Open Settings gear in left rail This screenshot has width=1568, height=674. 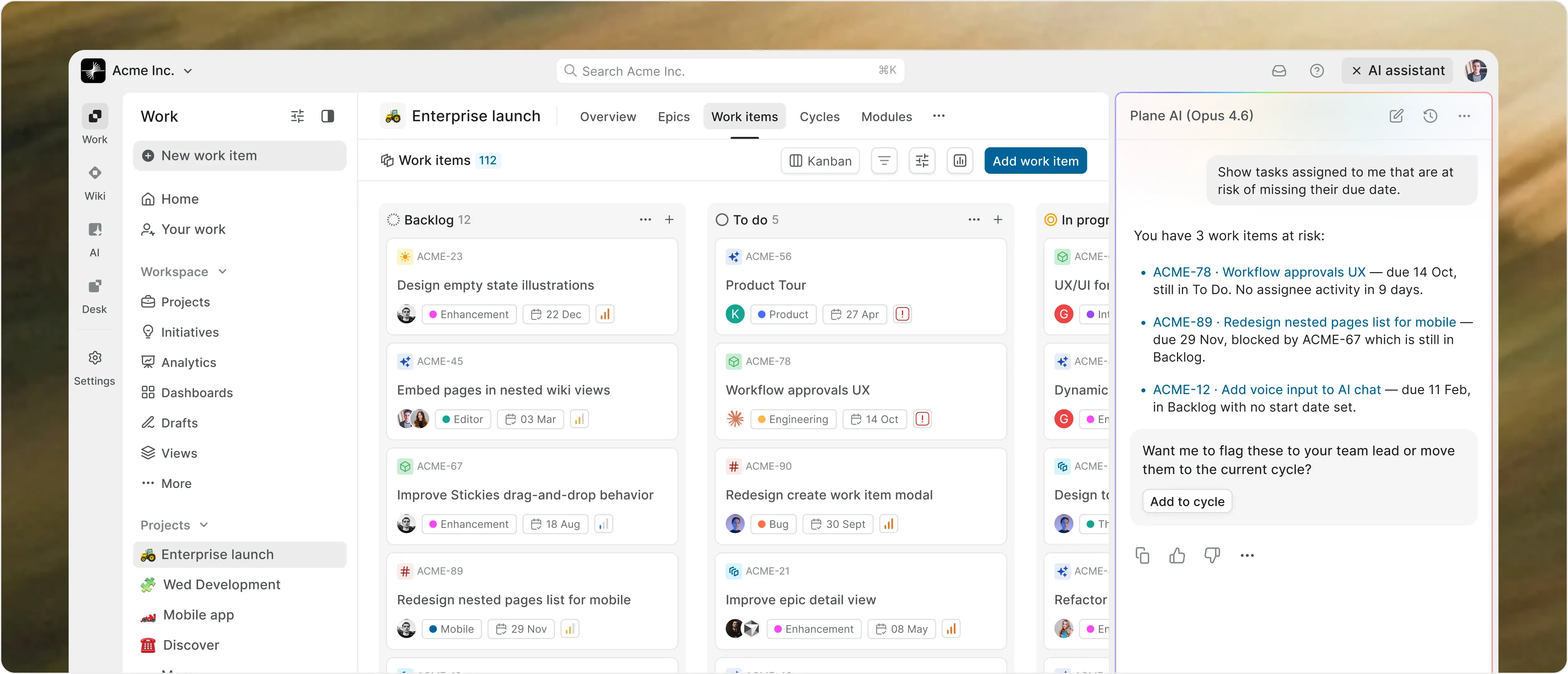click(94, 358)
